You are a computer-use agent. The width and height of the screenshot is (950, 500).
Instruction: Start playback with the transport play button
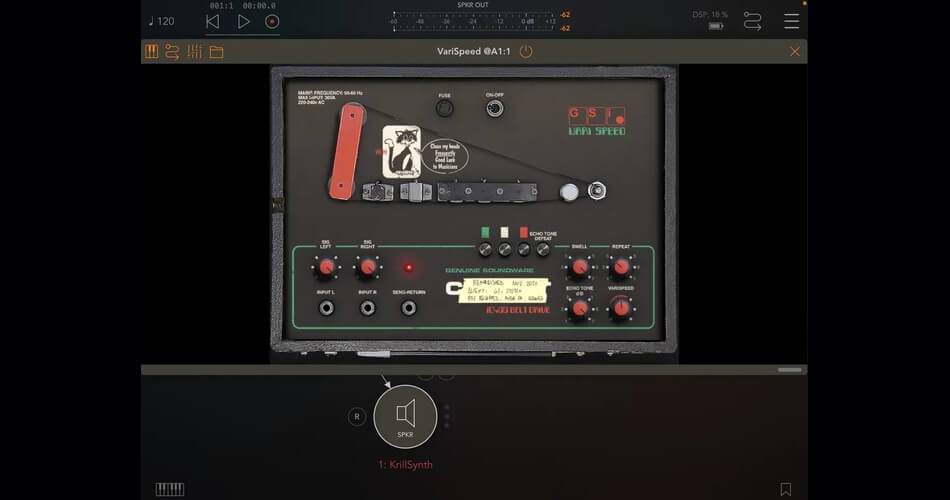[x=244, y=22]
